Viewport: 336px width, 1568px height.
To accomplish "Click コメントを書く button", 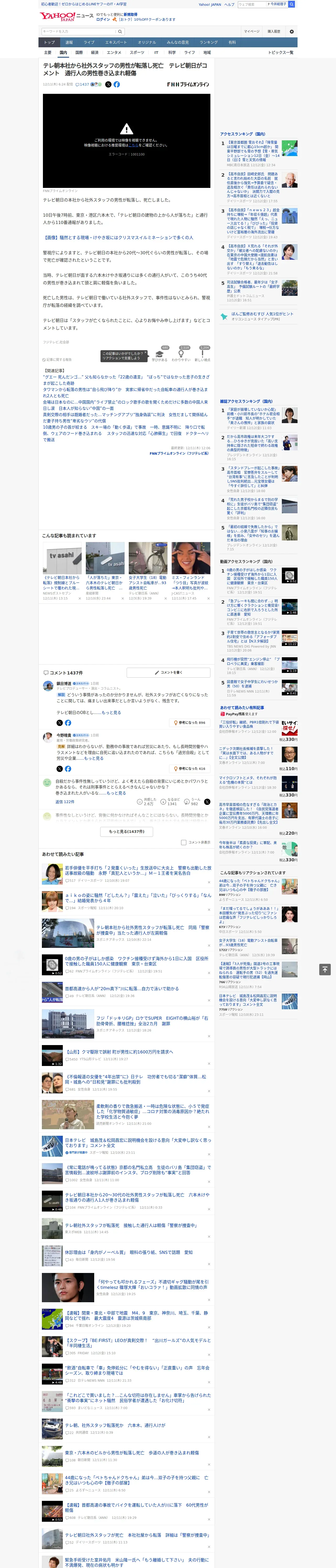I will pos(168,673).
